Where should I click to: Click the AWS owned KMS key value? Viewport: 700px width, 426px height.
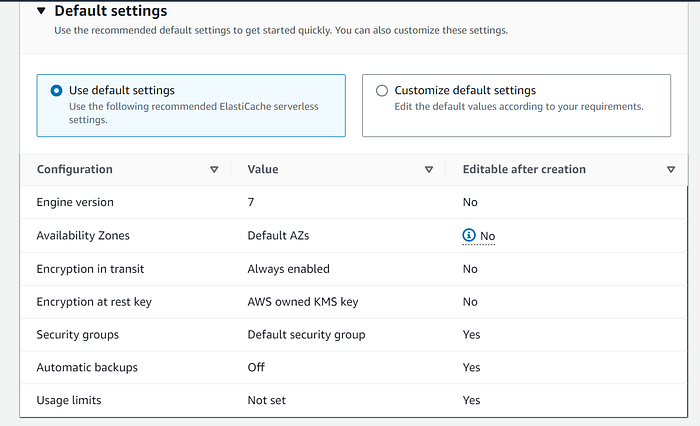(302, 302)
